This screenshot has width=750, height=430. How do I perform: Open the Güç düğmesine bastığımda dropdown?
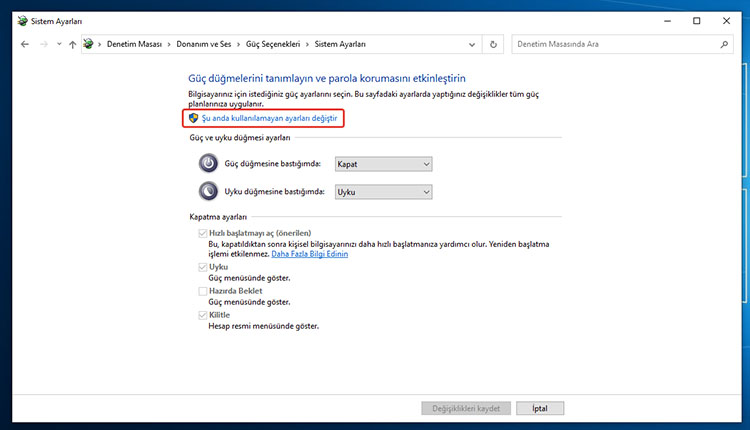[x=383, y=164]
